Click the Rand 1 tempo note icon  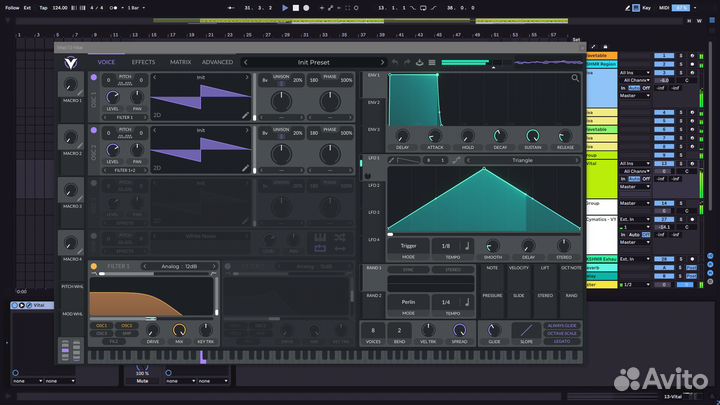pyautogui.click(x=467, y=302)
